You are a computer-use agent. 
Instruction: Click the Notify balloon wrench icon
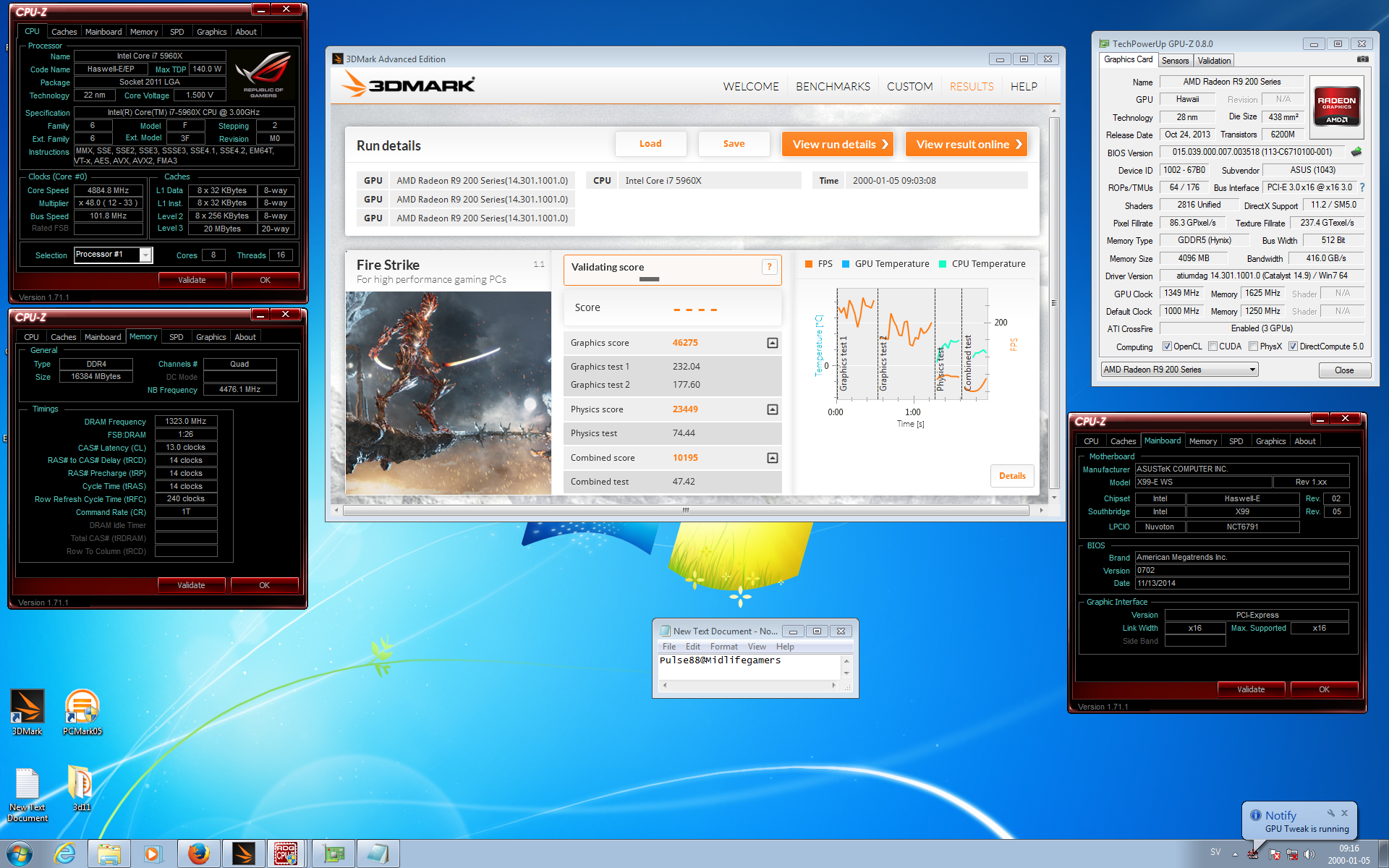pos(1330,813)
